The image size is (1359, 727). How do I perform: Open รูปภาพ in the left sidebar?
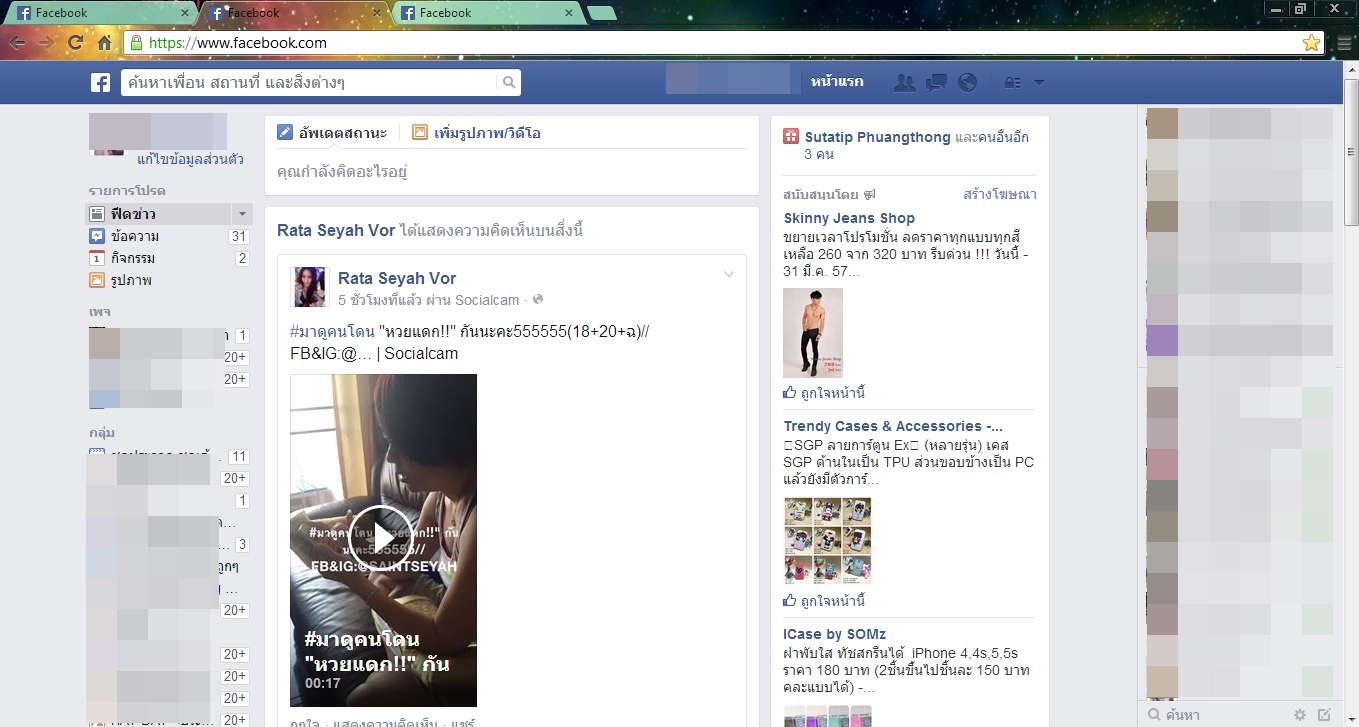pos(168,280)
